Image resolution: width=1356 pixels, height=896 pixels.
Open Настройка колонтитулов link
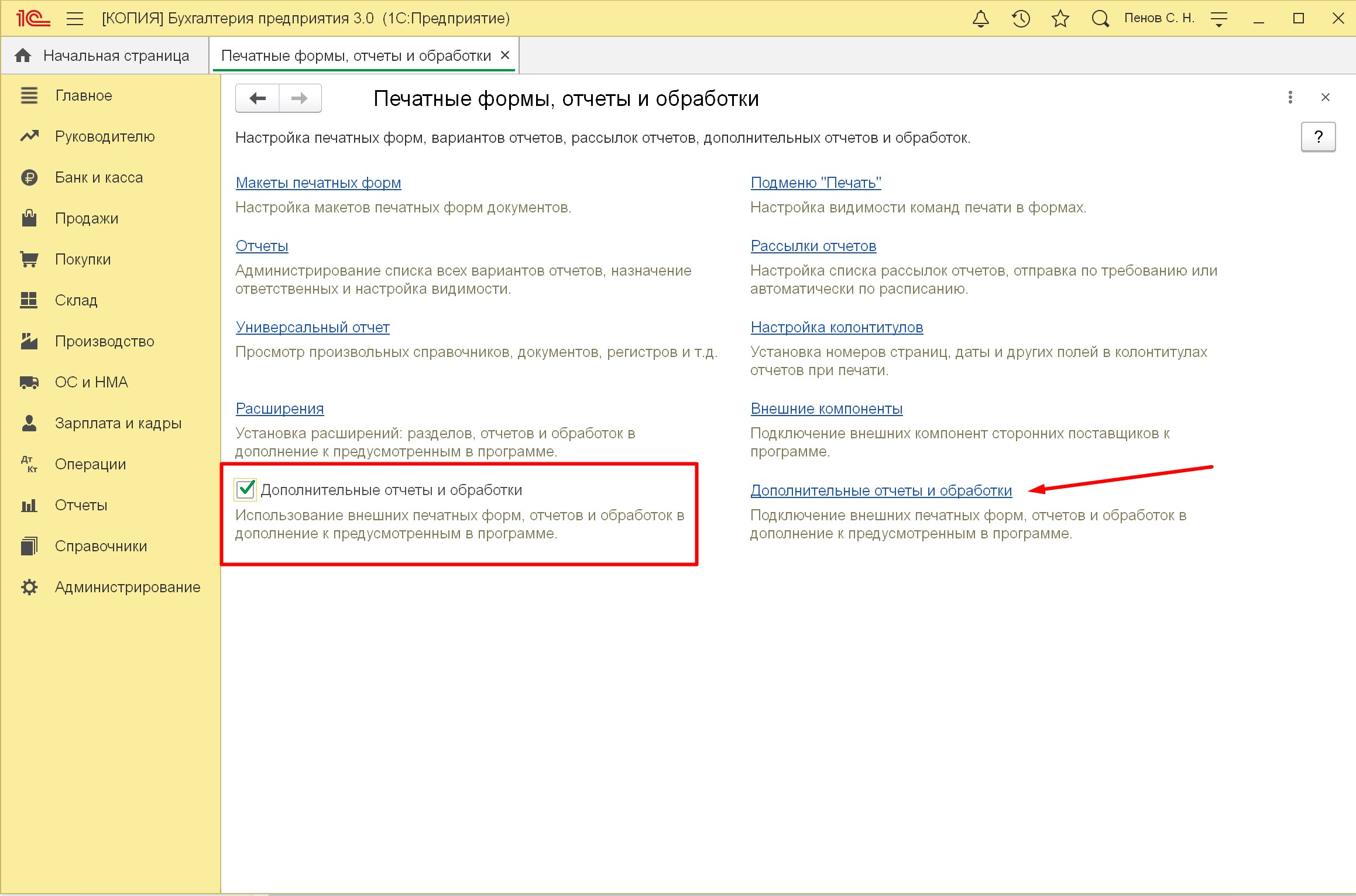coord(837,327)
